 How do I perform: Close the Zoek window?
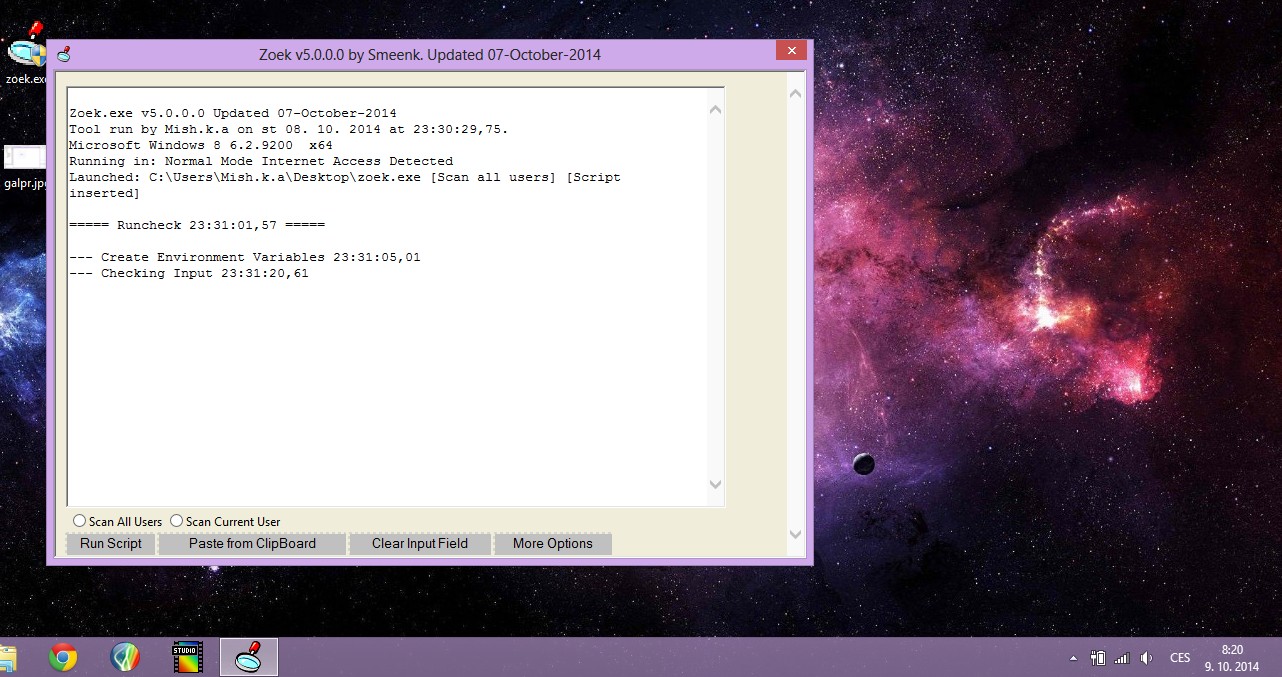tap(791, 51)
